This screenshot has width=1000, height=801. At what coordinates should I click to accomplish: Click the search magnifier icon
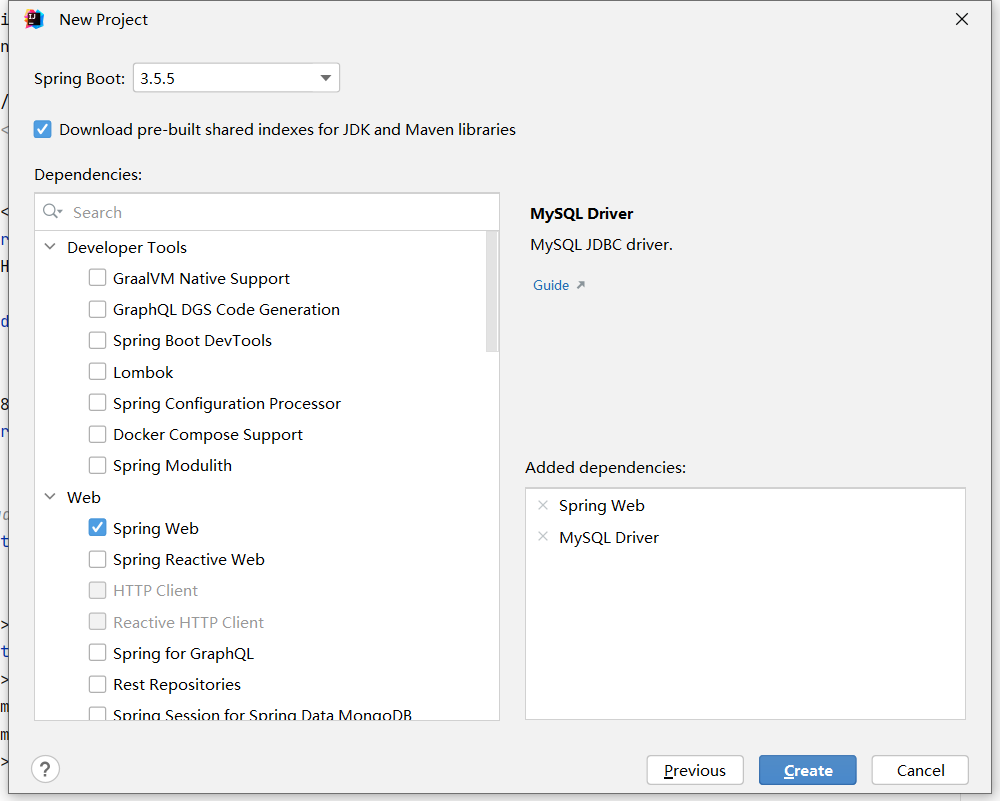click(x=52, y=212)
